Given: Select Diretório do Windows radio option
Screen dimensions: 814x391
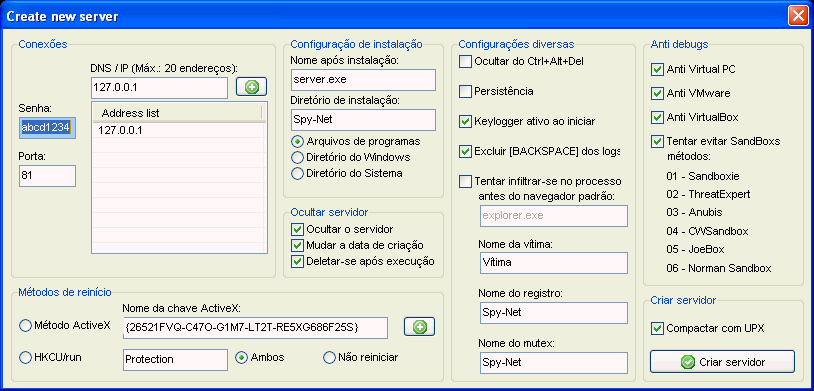Looking at the screenshot, I should [x=297, y=157].
